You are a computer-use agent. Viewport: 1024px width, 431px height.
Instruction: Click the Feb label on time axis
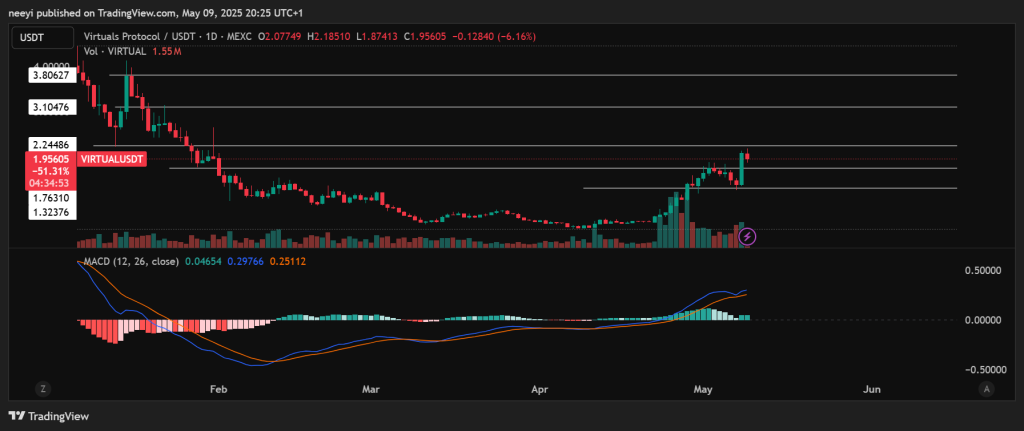pyautogui.click(x=216, y=388)
